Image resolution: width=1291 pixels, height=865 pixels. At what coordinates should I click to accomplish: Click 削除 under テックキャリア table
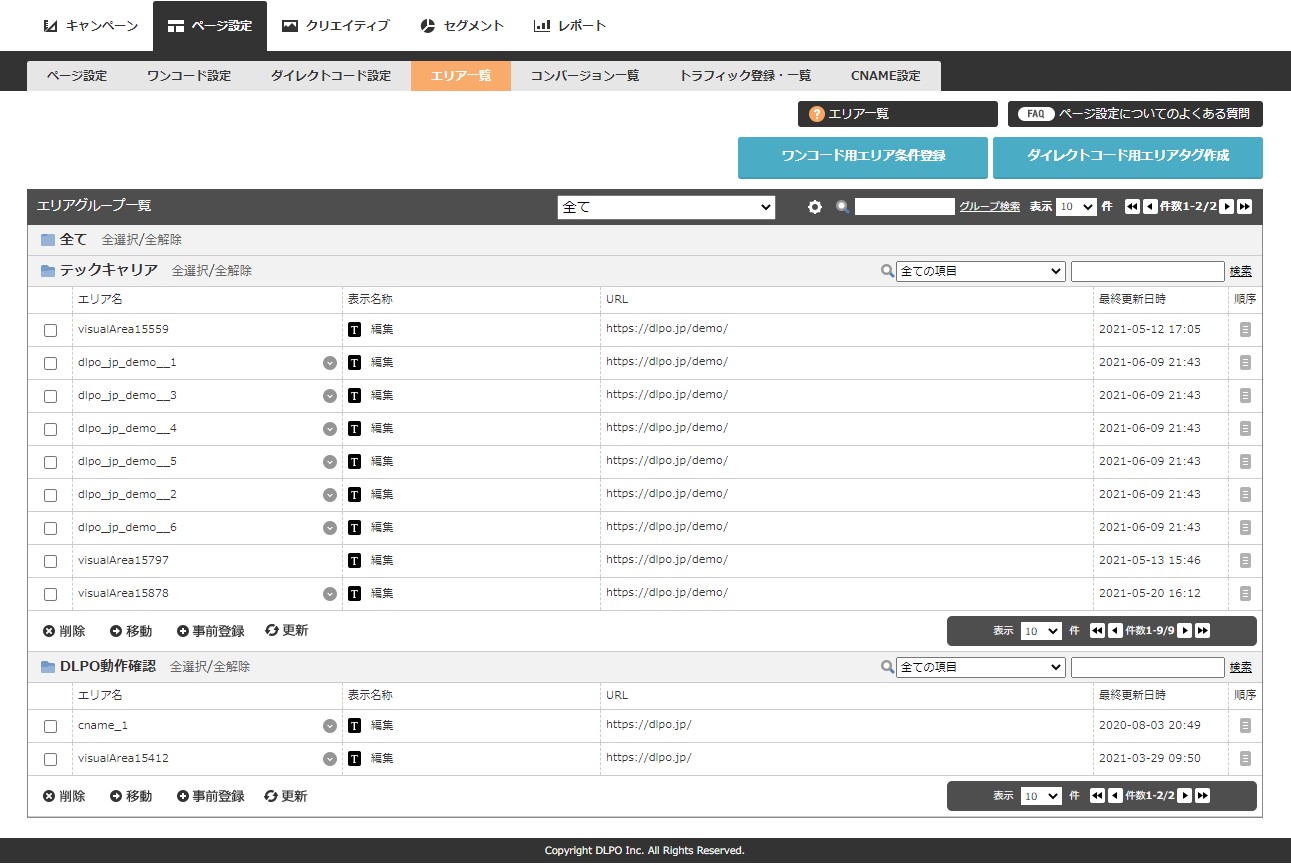point(64,631)
